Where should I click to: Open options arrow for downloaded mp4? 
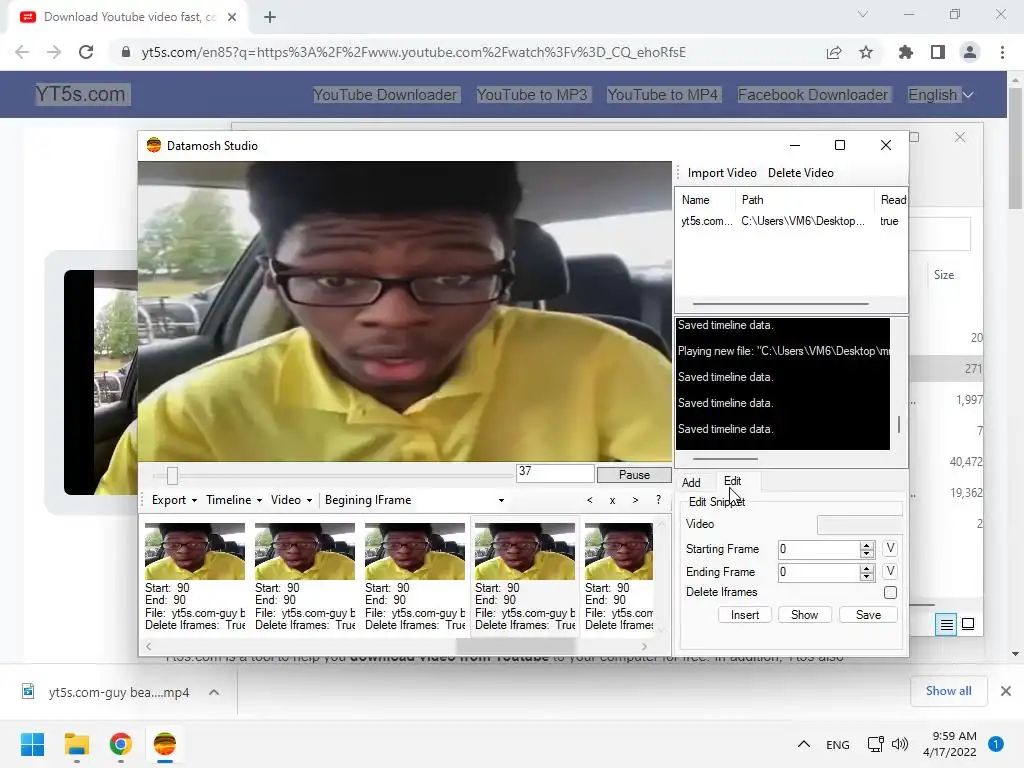tap(214, 692)
